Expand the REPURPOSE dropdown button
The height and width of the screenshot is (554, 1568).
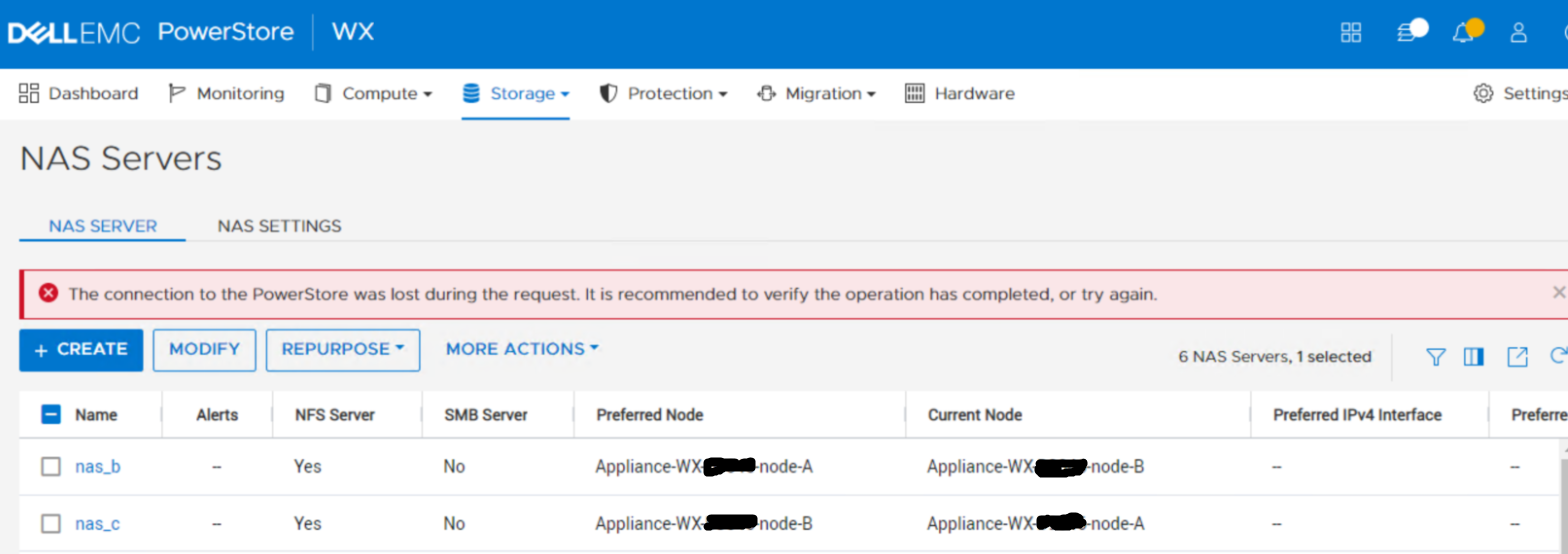coord(343,350)
